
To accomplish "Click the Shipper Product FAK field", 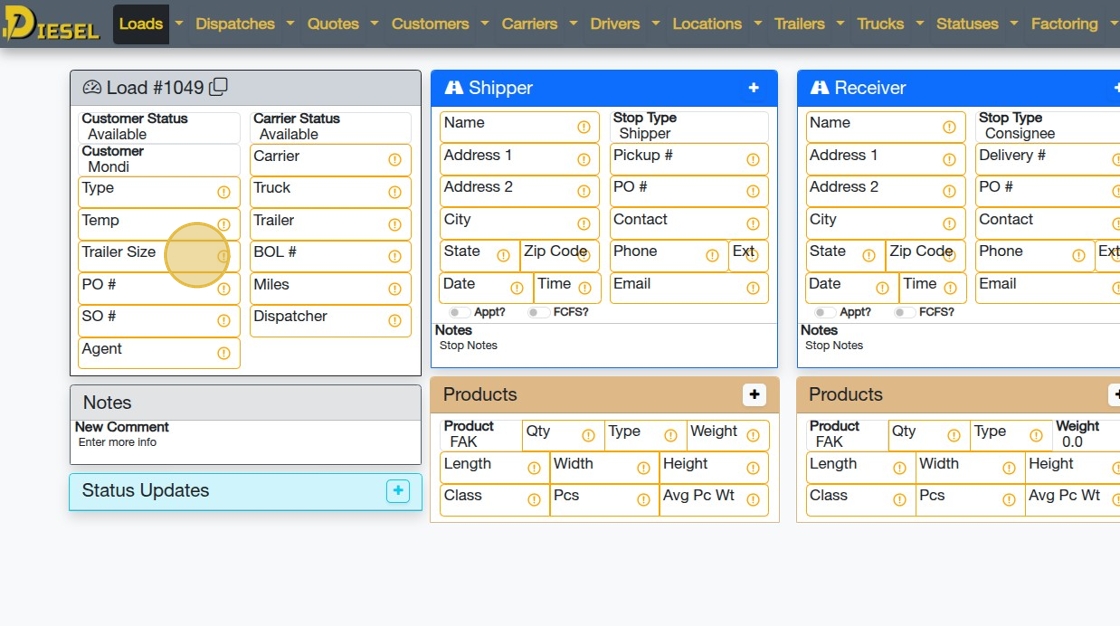I will click(481, 434).
